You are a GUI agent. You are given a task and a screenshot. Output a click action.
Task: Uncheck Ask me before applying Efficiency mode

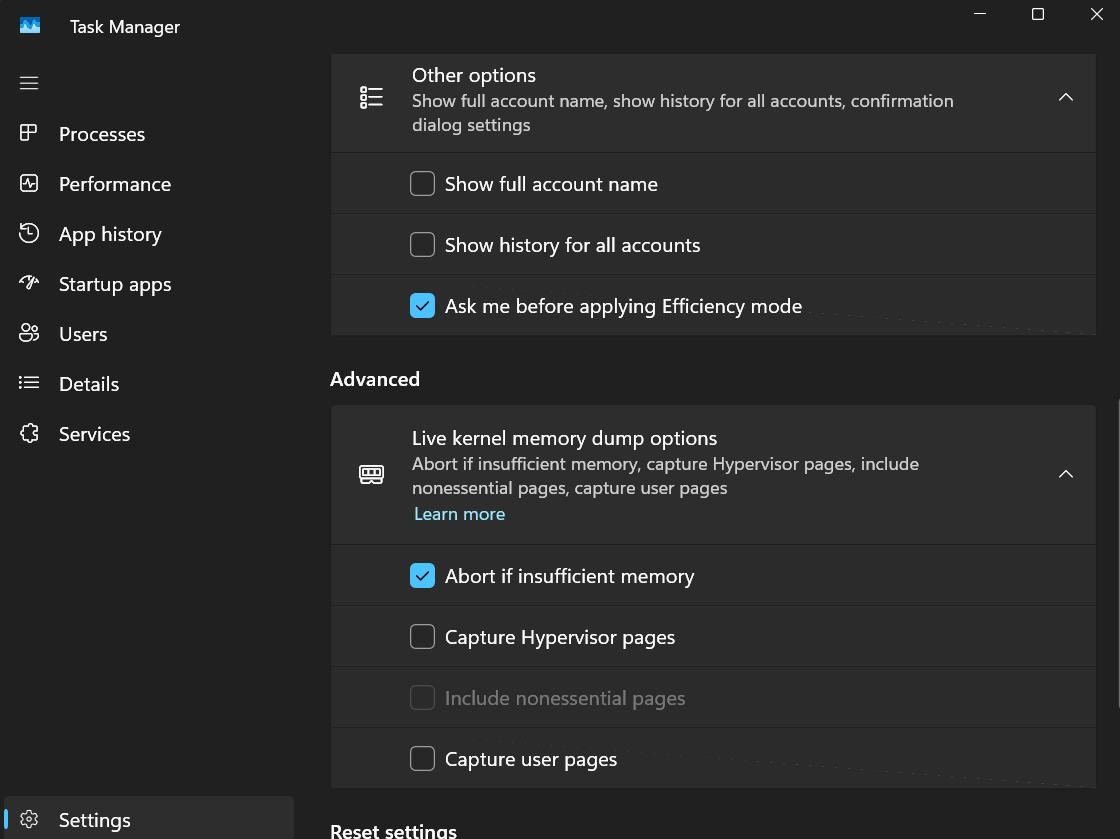coord(422,305)
